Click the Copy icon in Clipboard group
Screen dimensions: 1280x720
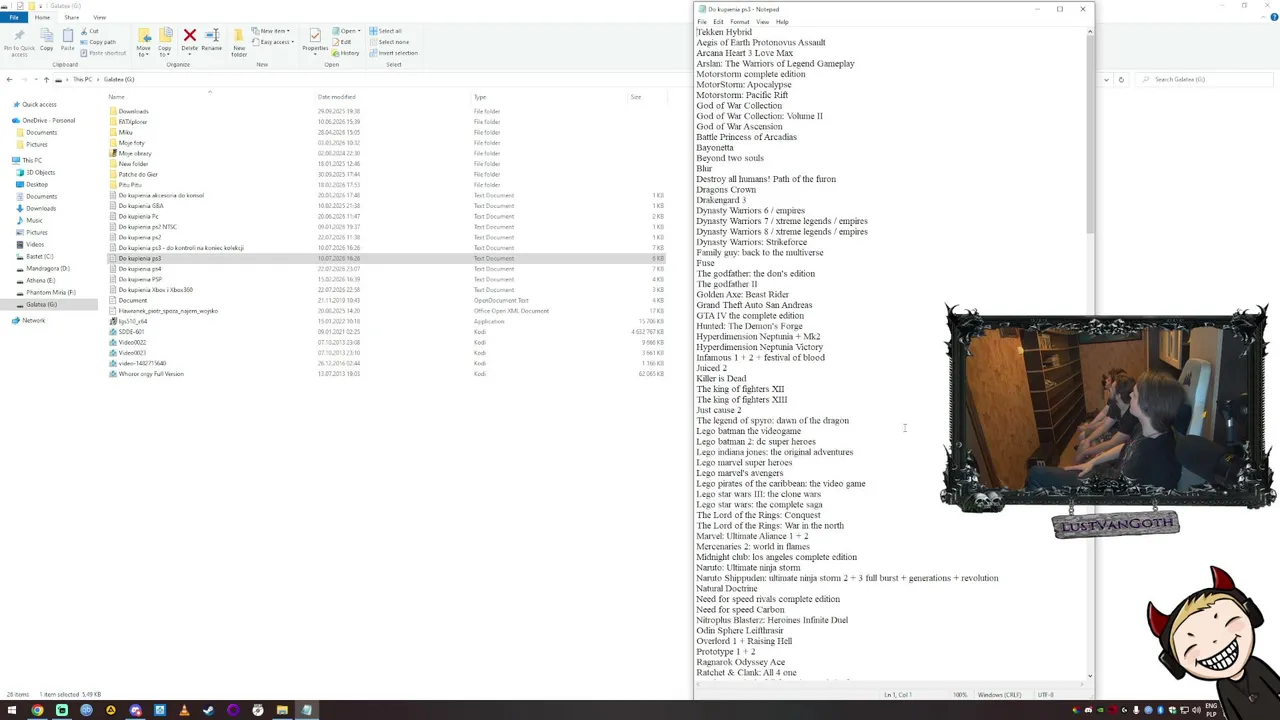pos(47,40)
